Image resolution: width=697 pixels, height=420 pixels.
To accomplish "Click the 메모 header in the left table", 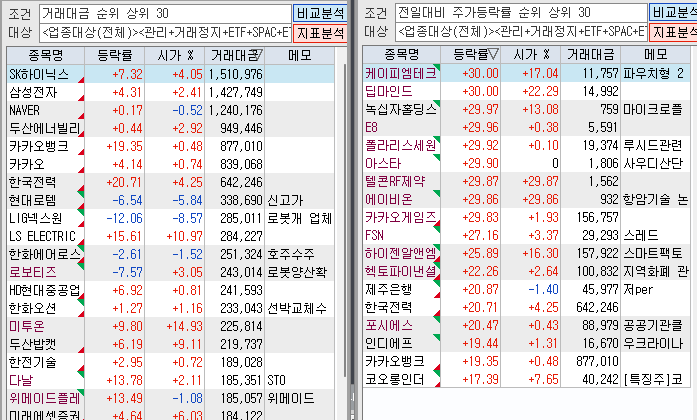I will [300, 56].
